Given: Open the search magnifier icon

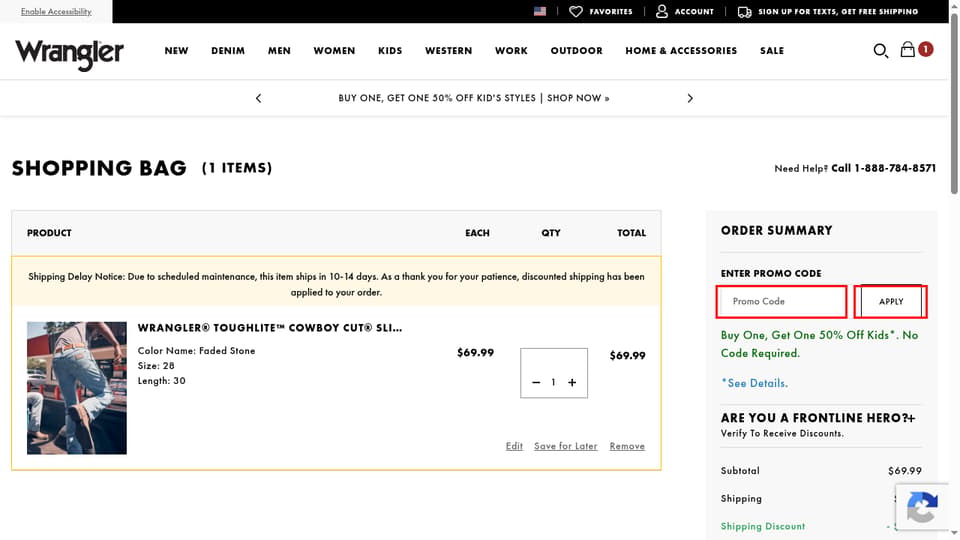Looking at the screenshot, I should coord(880,50).
